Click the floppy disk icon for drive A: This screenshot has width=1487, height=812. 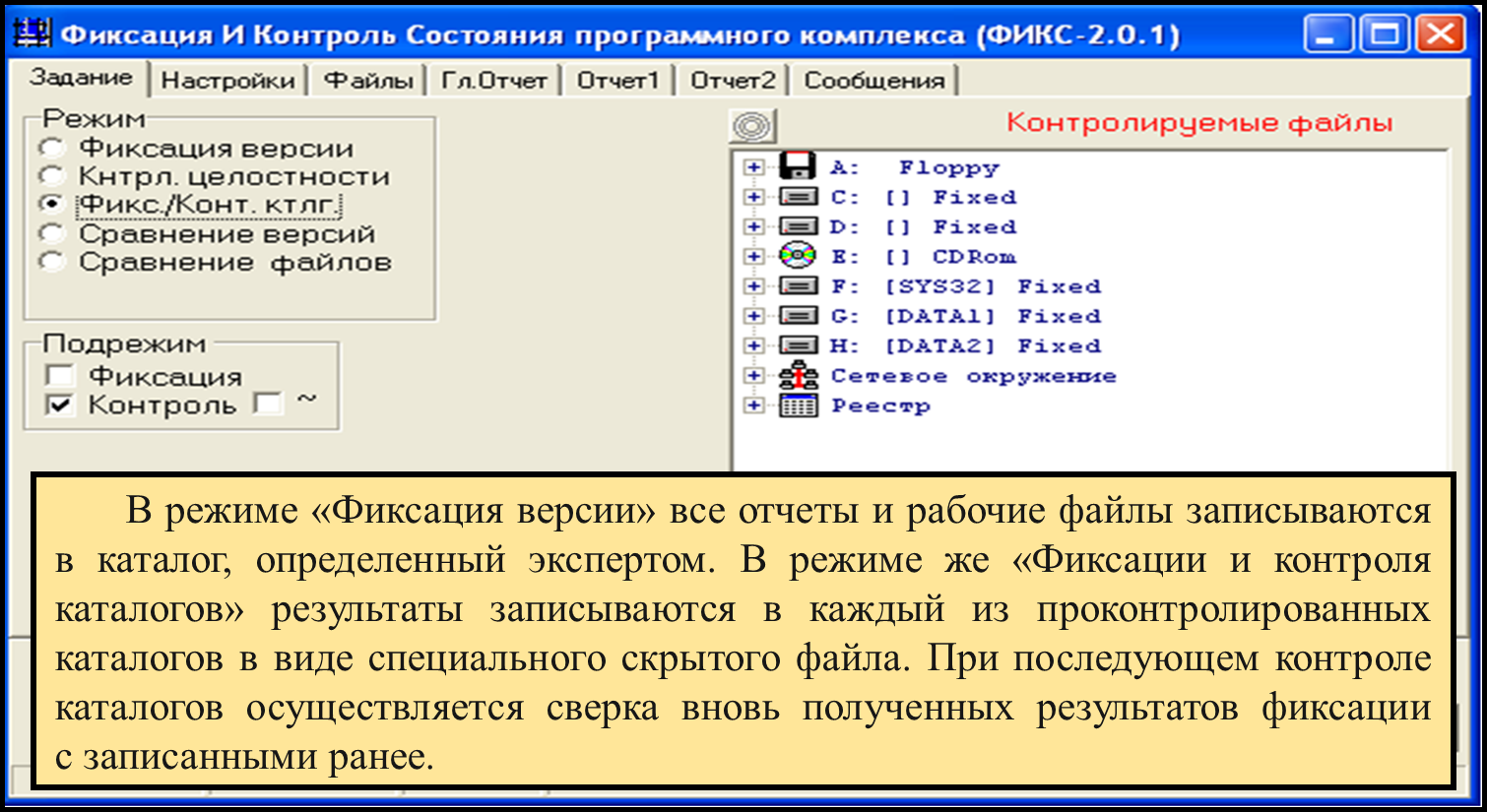tap(798, 165)
